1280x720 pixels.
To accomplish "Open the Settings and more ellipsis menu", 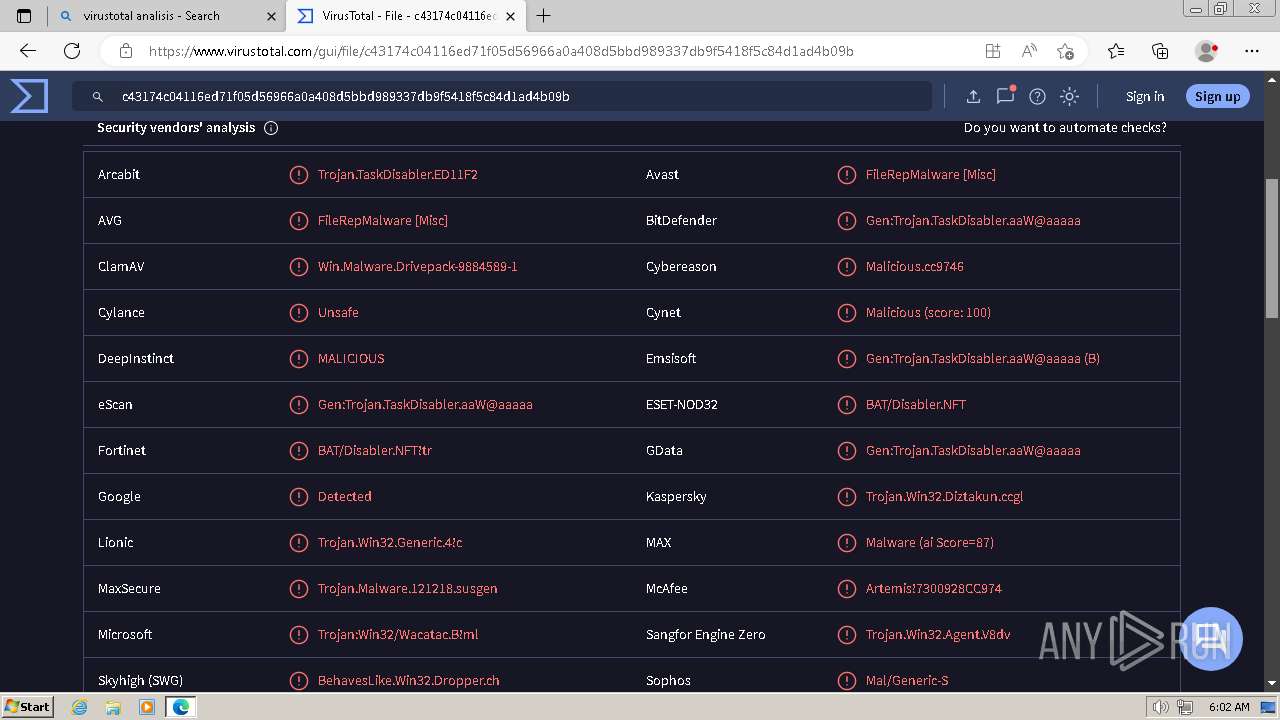I will coord(1252,51).
